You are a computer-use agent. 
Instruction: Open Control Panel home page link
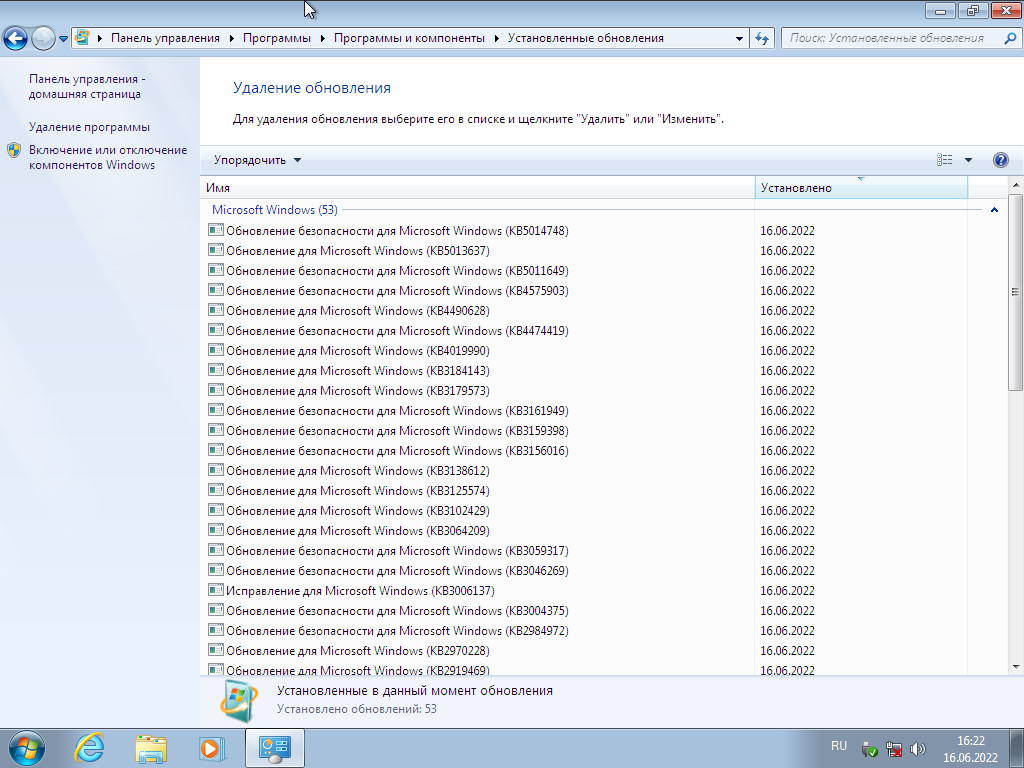pos(86,86)
